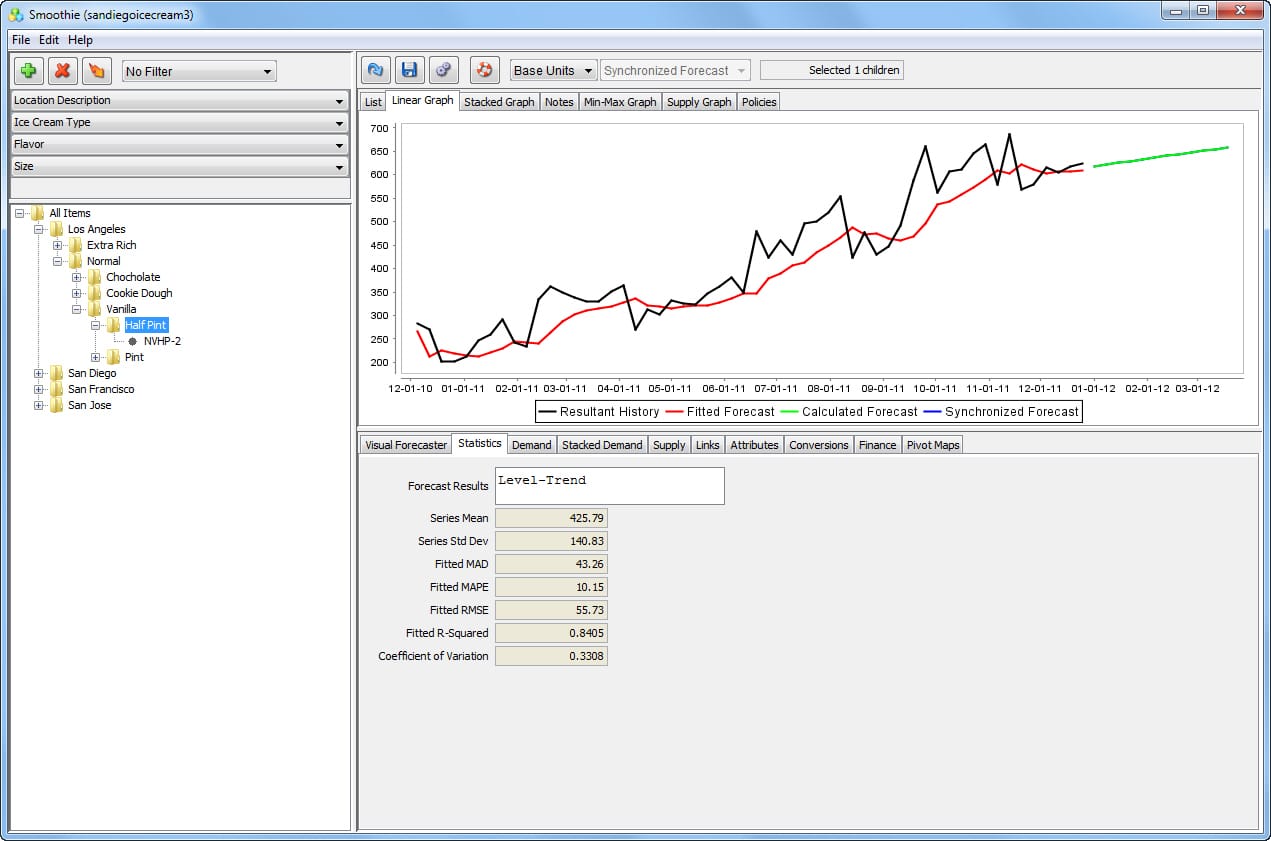Click the orange tag edit filter icon
Image resolution: width=1271 pixels, height=841 pixels.
[x=96, y=71]
